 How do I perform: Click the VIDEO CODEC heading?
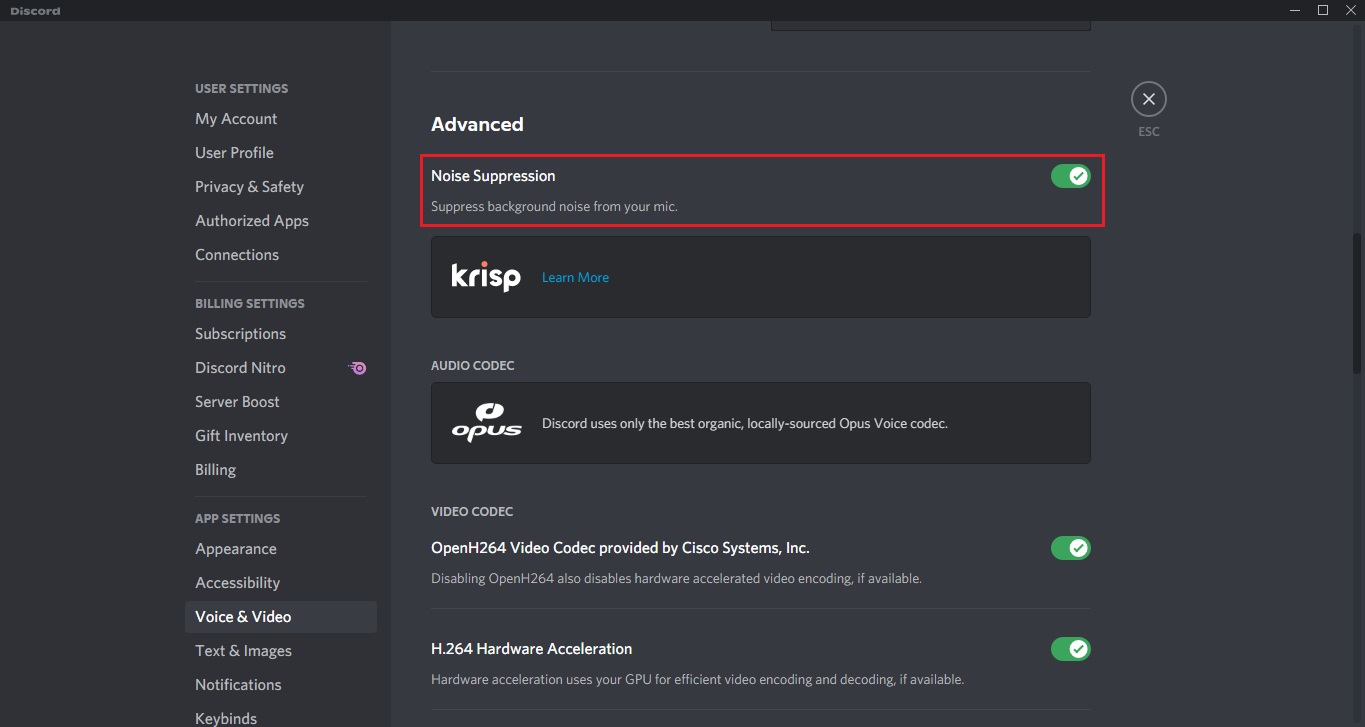click(x=472, y=512)
